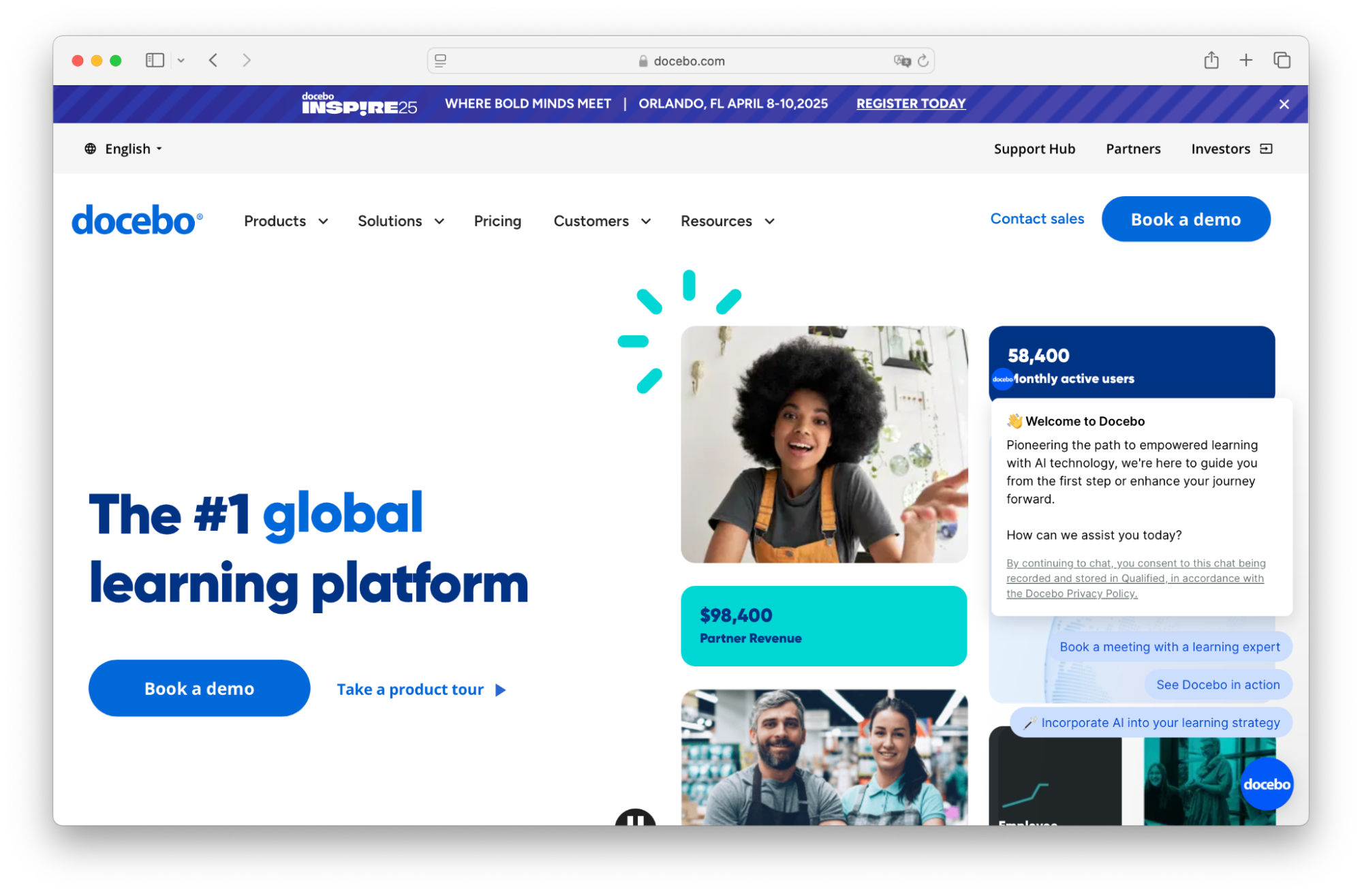This screenshot has width=1362, height=896.
Task: Expand the Solutions menu
Action: (x=401, y=221)
